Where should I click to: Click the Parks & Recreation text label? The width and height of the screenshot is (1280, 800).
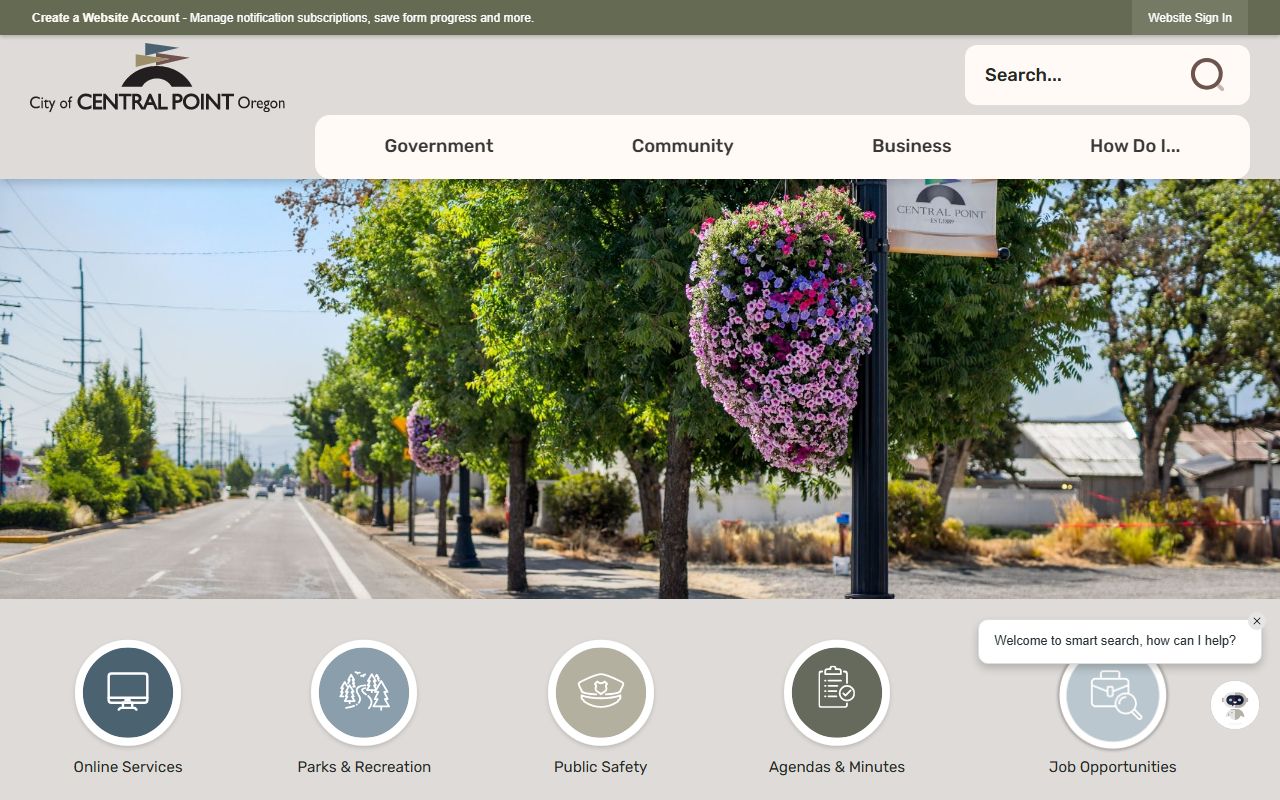pos(364,767)
